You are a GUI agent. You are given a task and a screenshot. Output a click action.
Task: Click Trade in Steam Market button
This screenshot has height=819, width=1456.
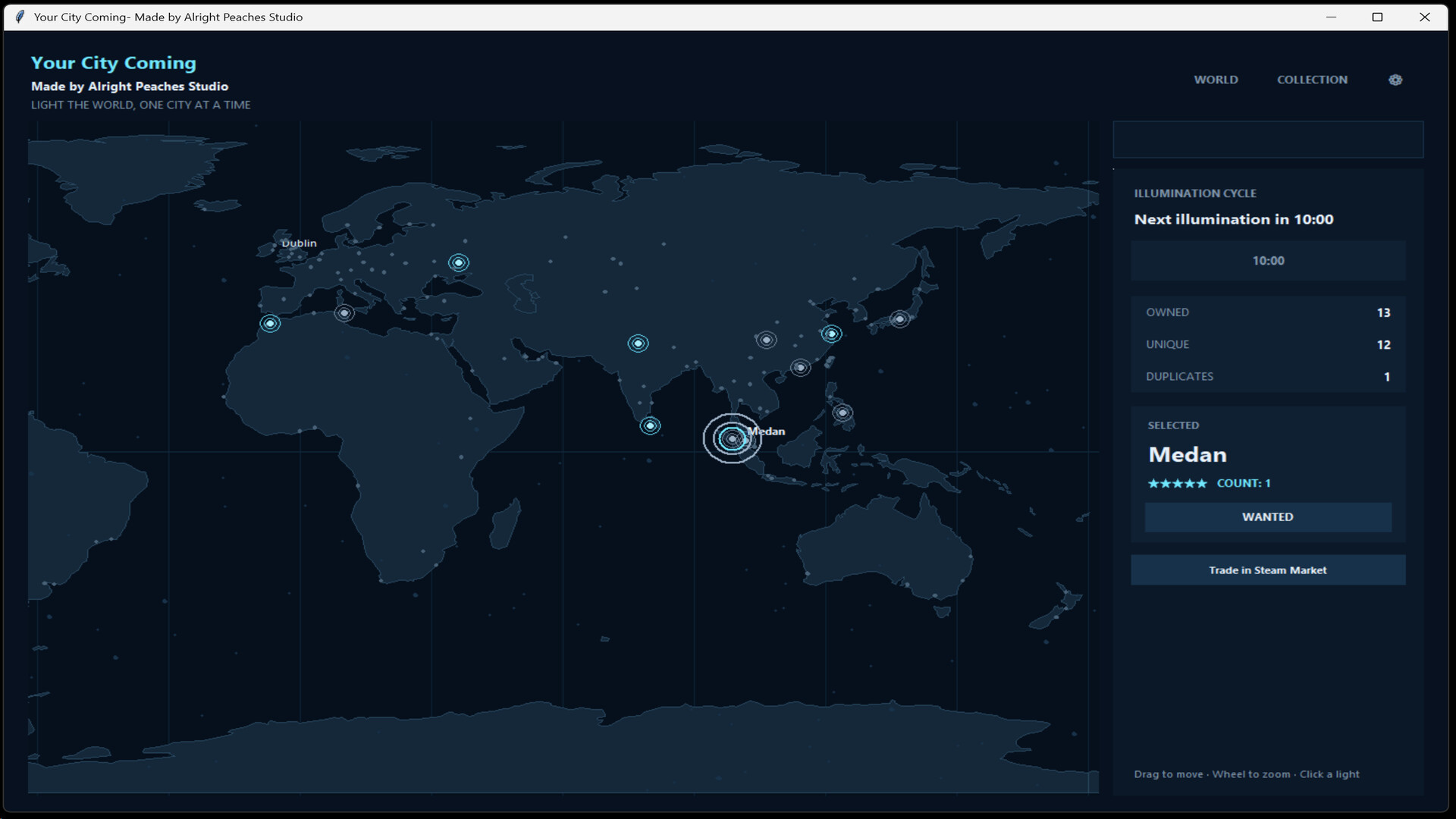1268,570
